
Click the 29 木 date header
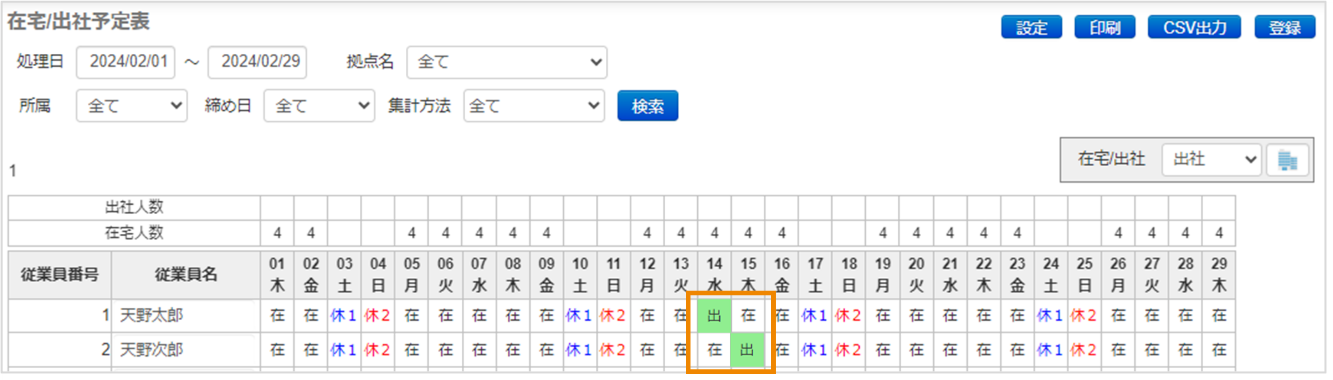1219,275
